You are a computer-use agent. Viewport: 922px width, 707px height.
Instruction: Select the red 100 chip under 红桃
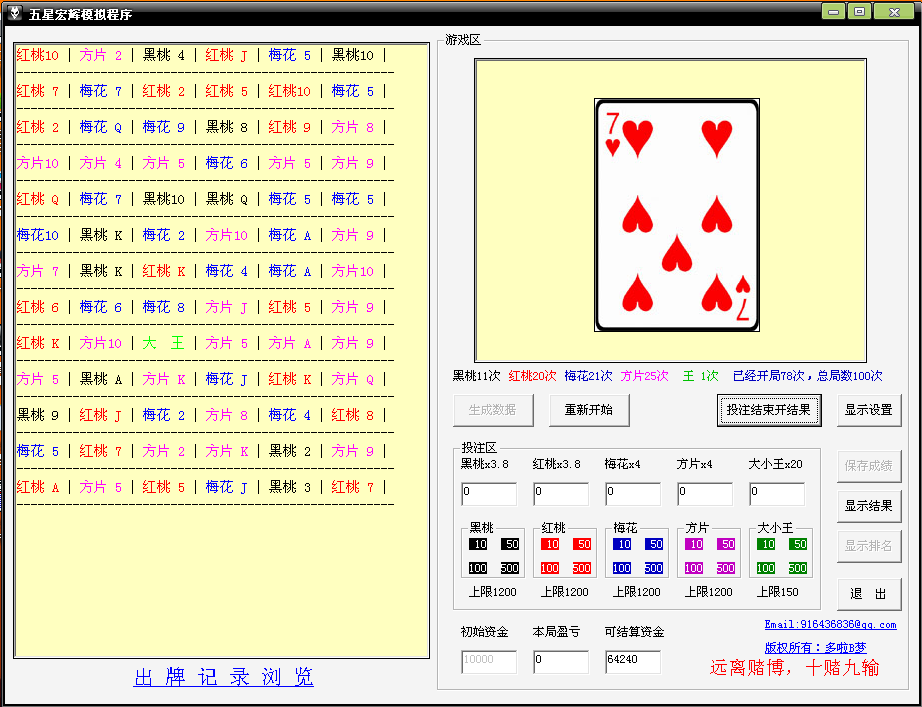click(550, 568)
